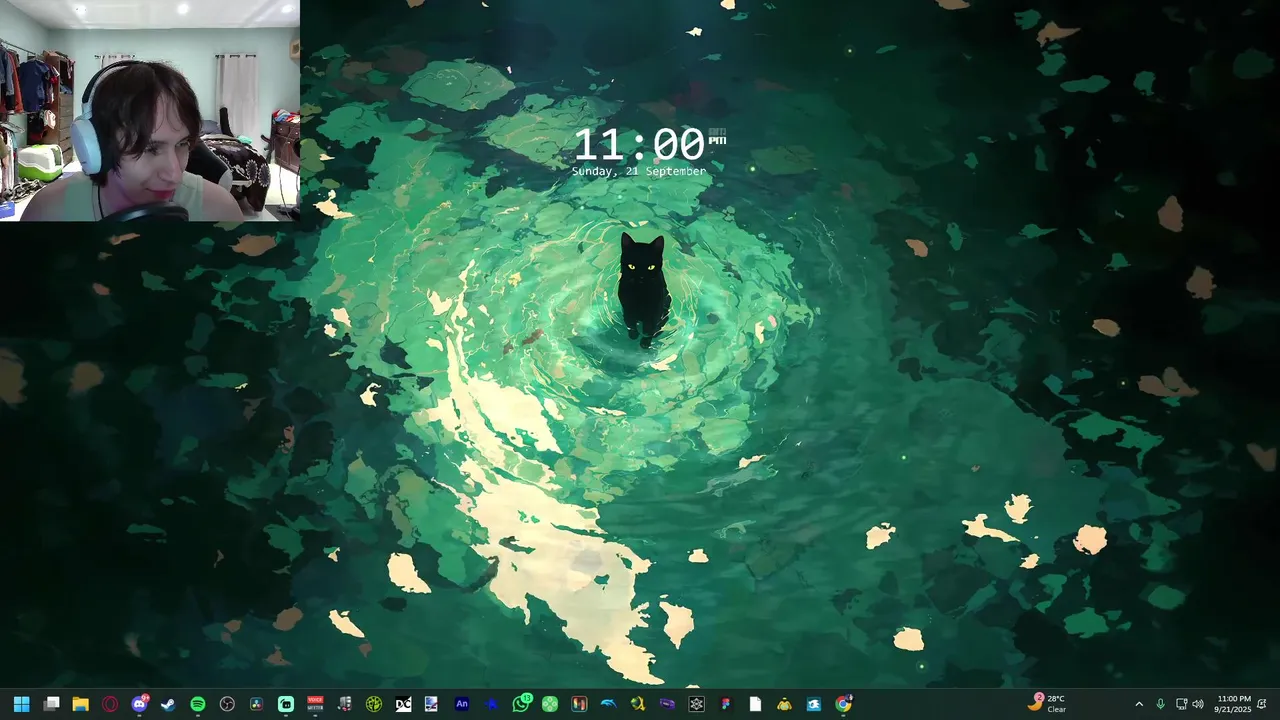Open the notification center bell icon
This screenshot has width=1280, height=720.
(x=1262, y=704)
